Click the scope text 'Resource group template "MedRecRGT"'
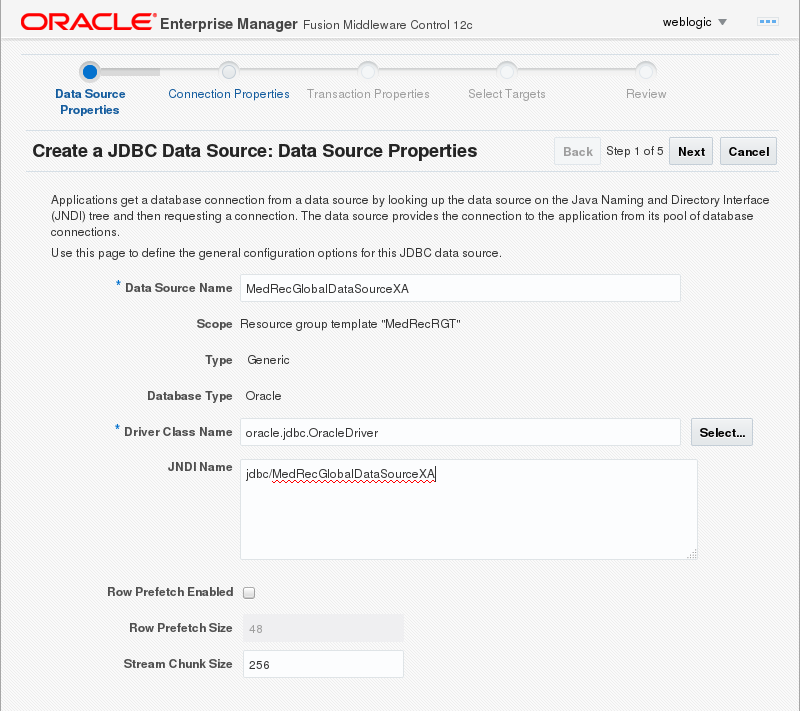Screen dimensions: 800x711 pos(350,324)
